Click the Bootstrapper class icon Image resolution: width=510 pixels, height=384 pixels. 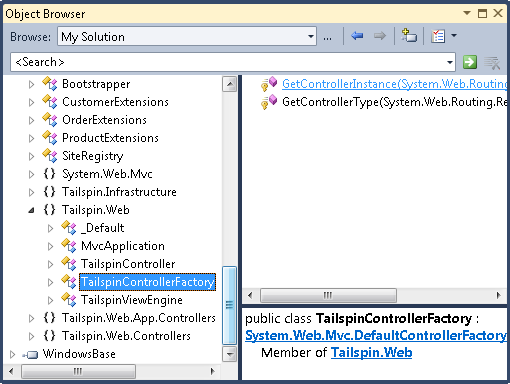point(50,84)
